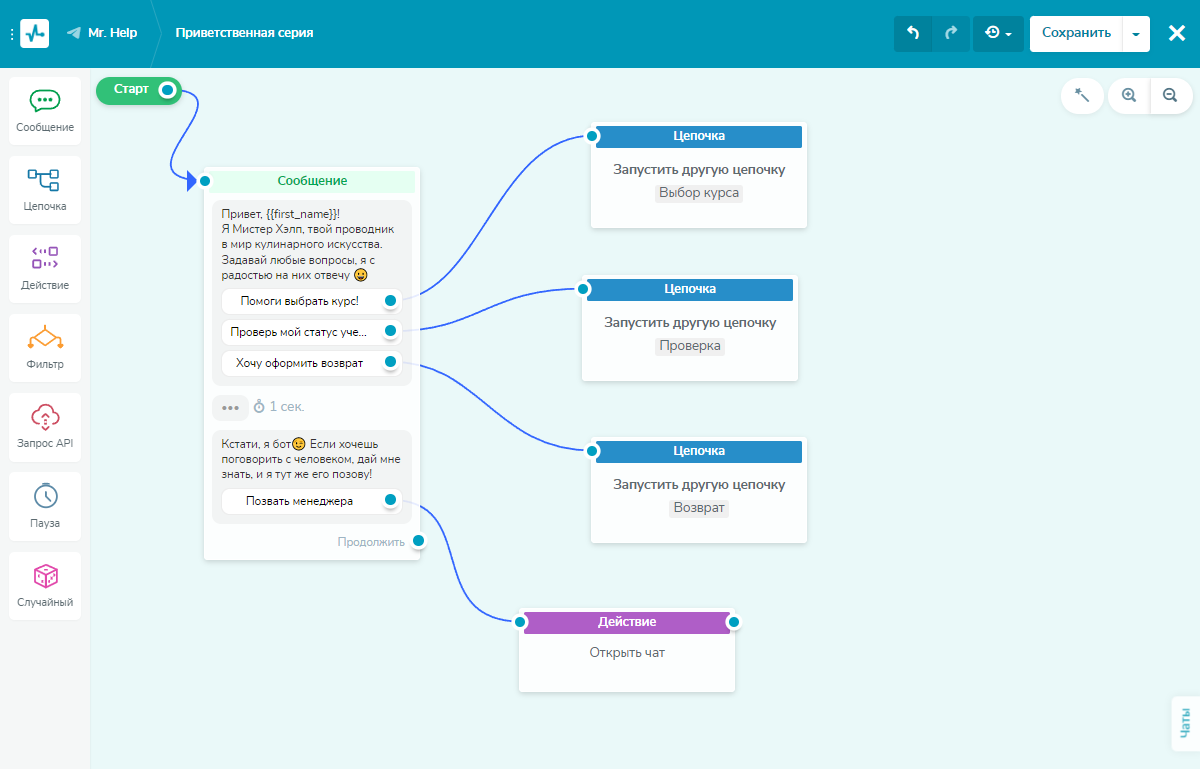Click connector dot of Хочу оформить возврат
This screenshot has height=769, width=1200.
[x=391, y=363]
